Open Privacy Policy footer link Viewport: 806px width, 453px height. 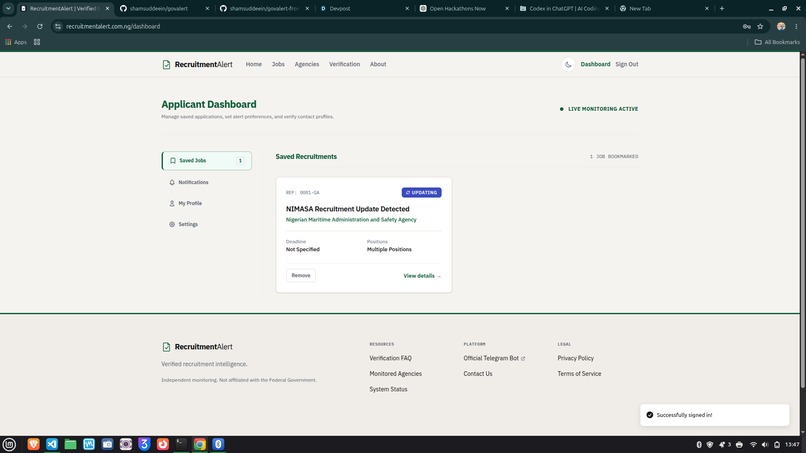click(575, 358)
